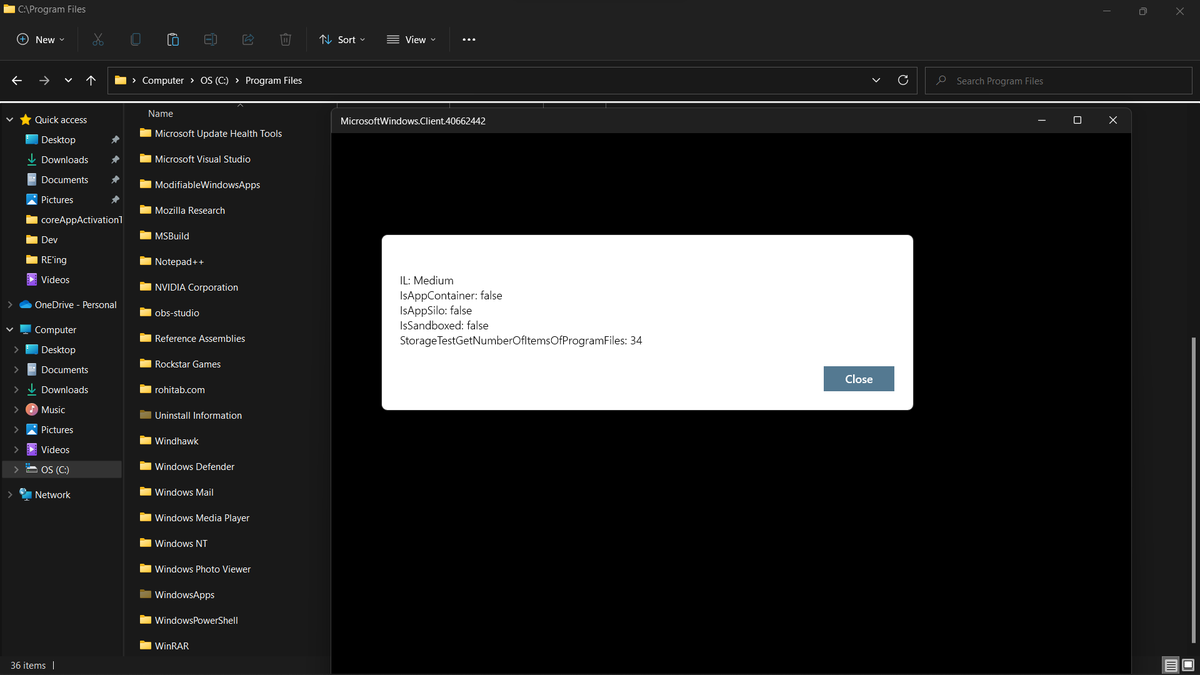This screenshot has height=675, width=1200.
Task: Select the Windows Photo Viewer folder
Action: point(195,569)
